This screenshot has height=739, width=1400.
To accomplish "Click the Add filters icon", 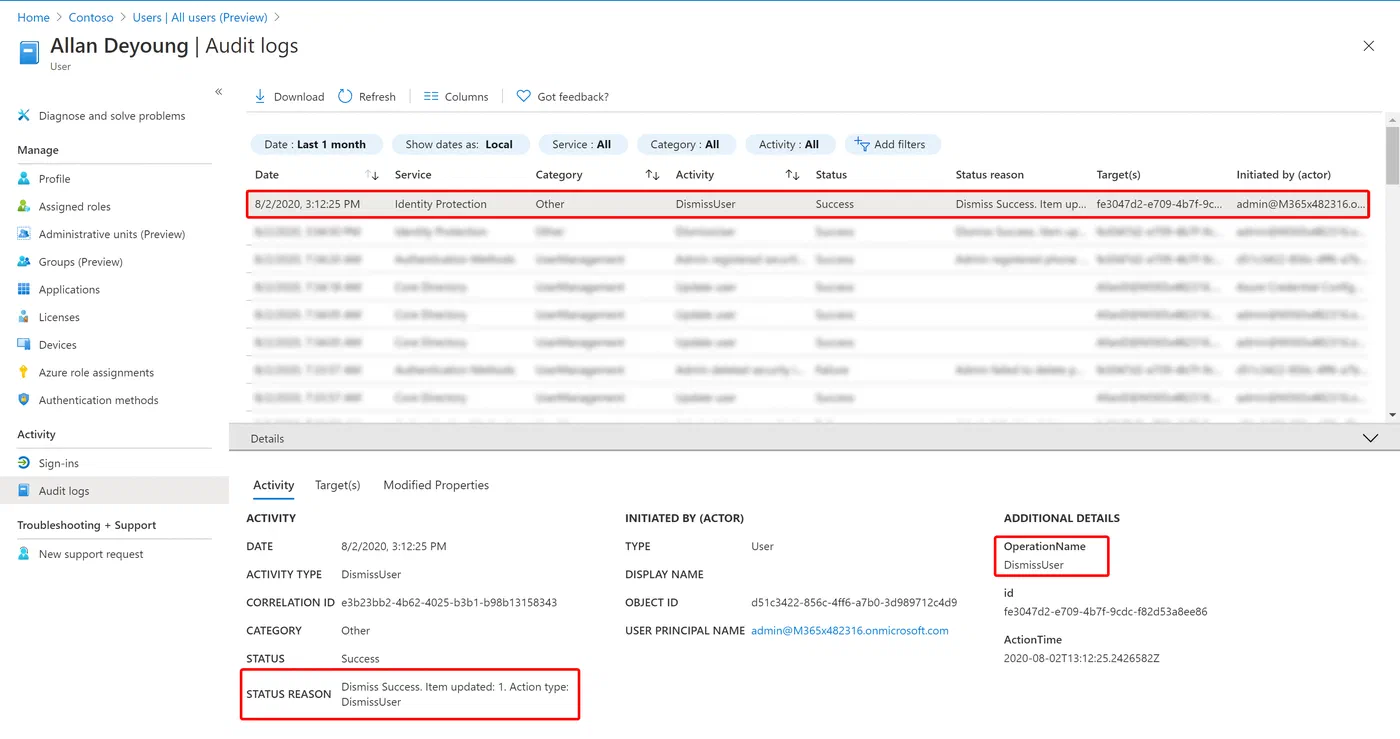I will pos(862,144).
